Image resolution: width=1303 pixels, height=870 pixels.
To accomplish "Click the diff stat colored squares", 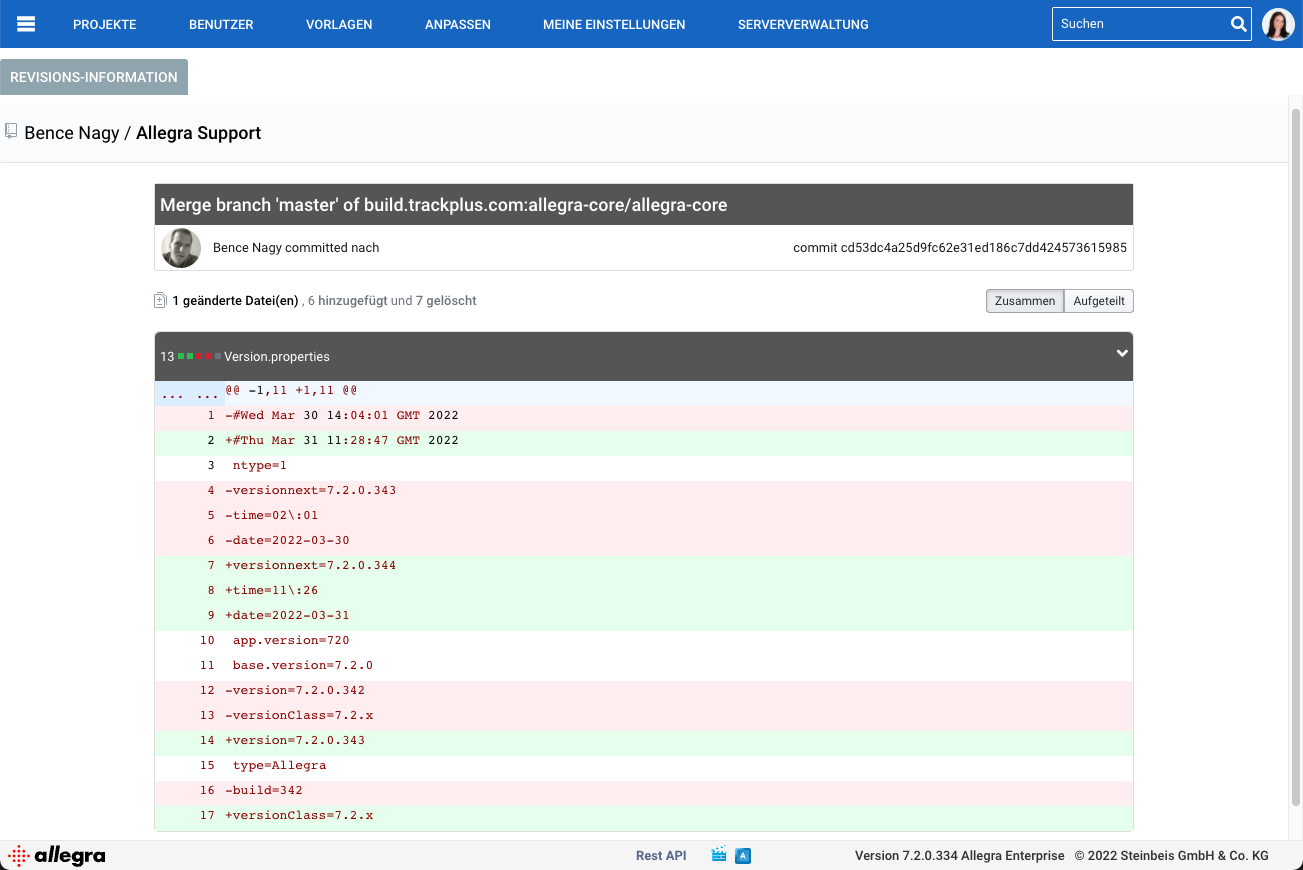I will (x=200, y=356).
